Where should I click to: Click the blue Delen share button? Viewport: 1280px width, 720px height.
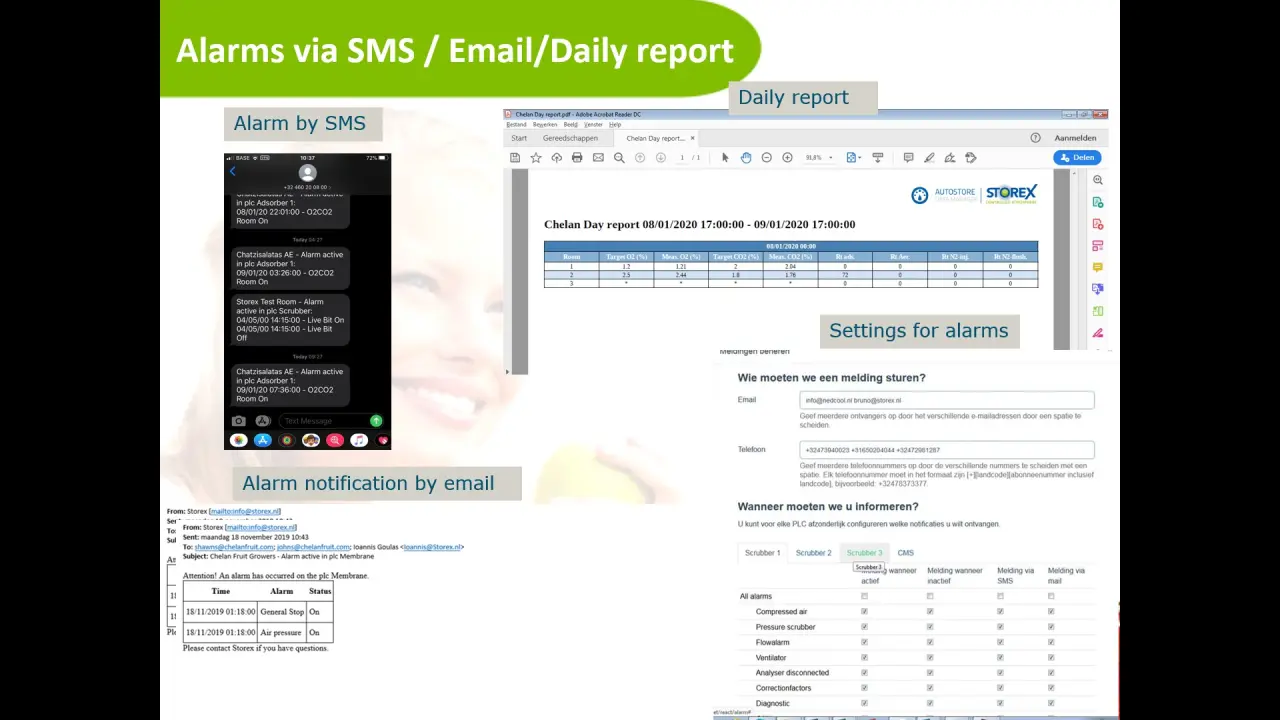1077,158
